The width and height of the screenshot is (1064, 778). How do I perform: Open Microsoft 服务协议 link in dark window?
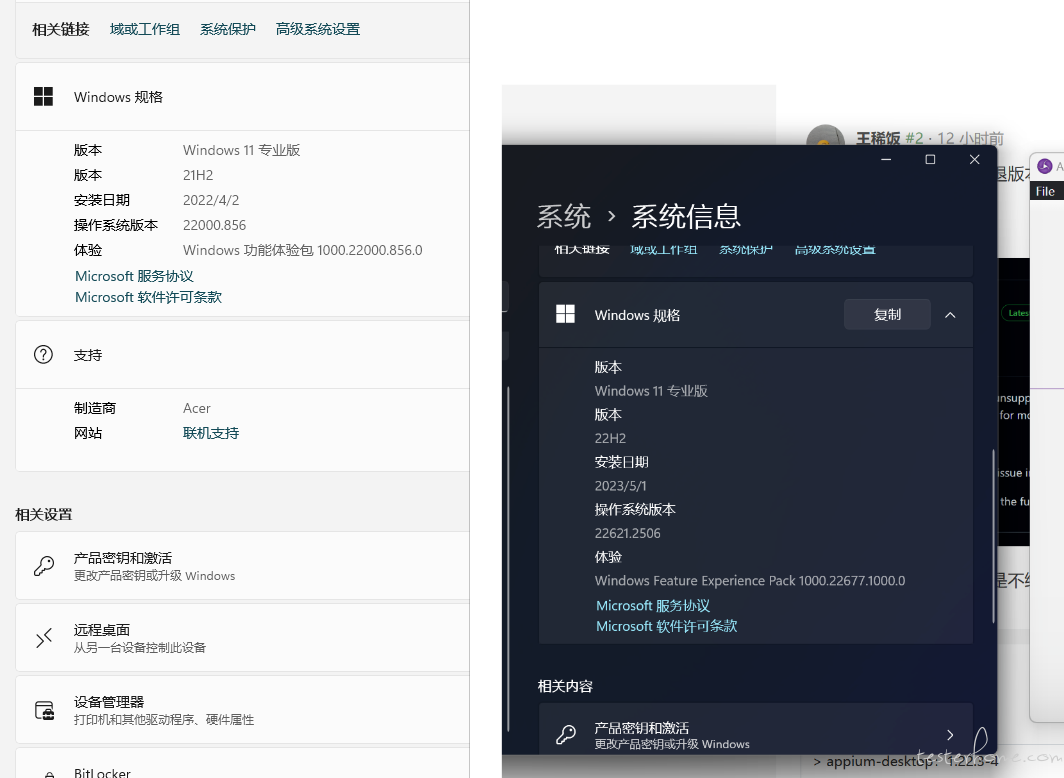[653, 605]
